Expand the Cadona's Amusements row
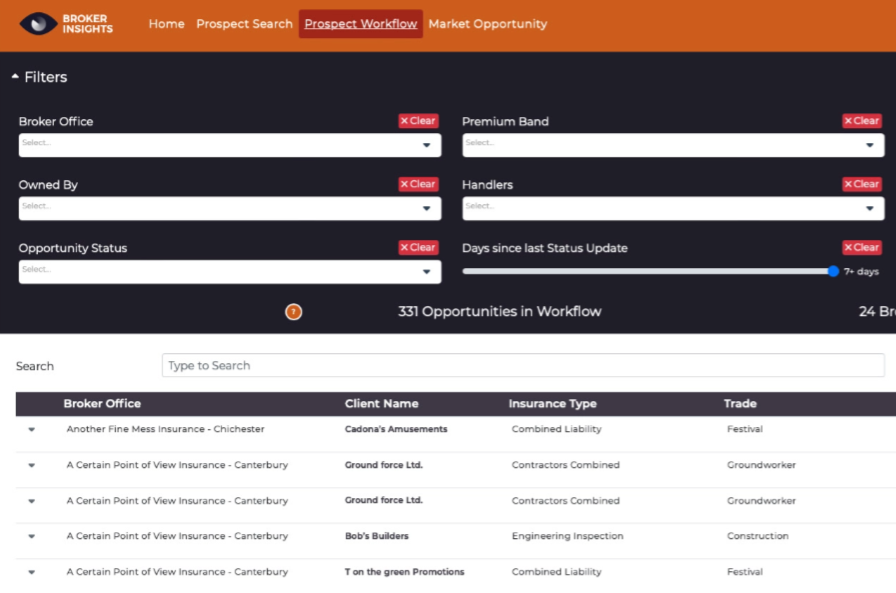This screenshot has height=593, width=896. coord(31,430)
